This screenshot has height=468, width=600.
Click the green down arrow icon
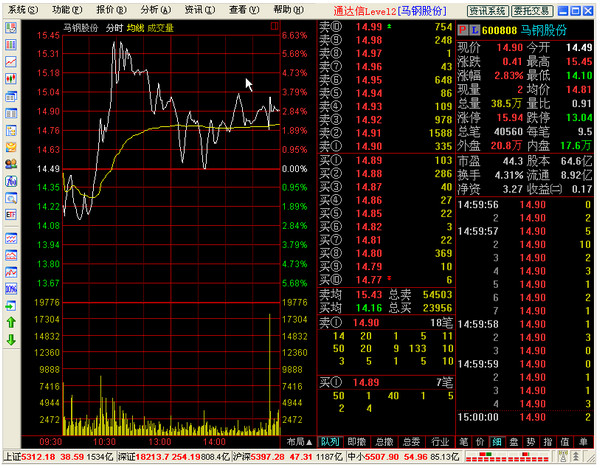coord(11,340)
